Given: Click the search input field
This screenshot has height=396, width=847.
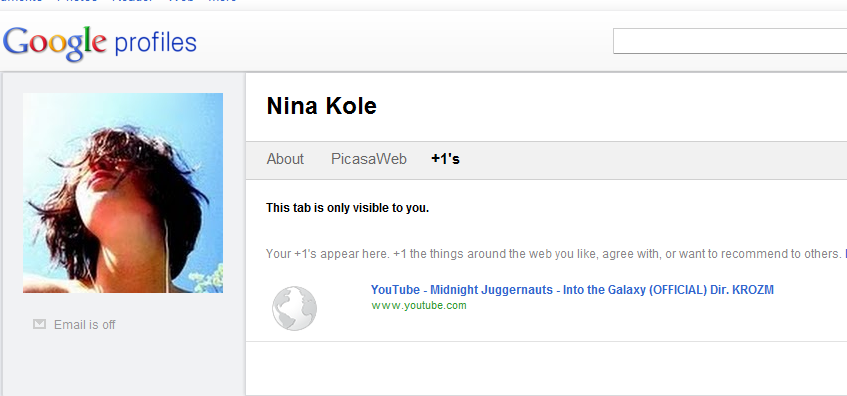Looking at the screenshot, I should coord(730,41).
